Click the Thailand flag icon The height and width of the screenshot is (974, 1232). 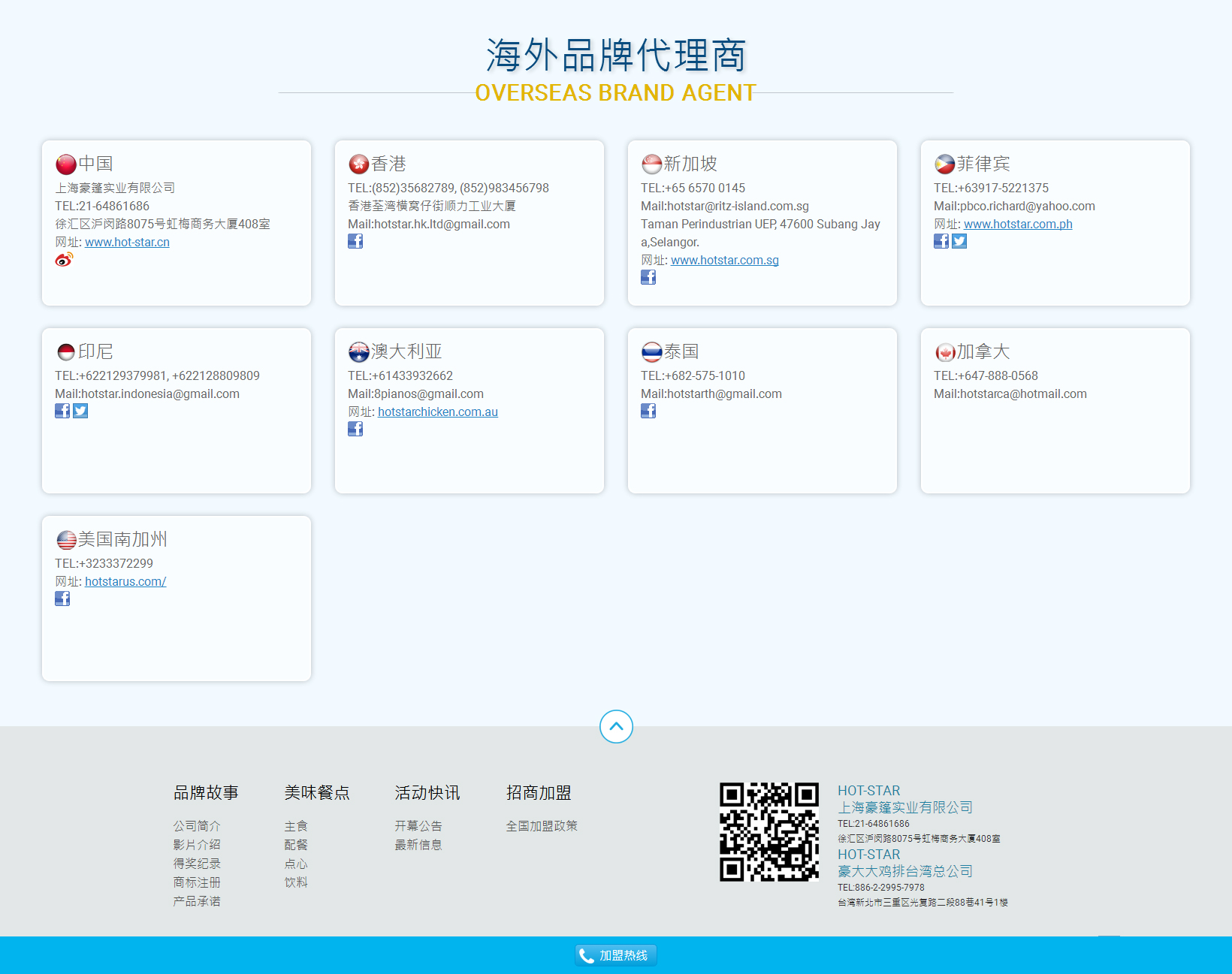pyautogui.click(x=652, y=351)
